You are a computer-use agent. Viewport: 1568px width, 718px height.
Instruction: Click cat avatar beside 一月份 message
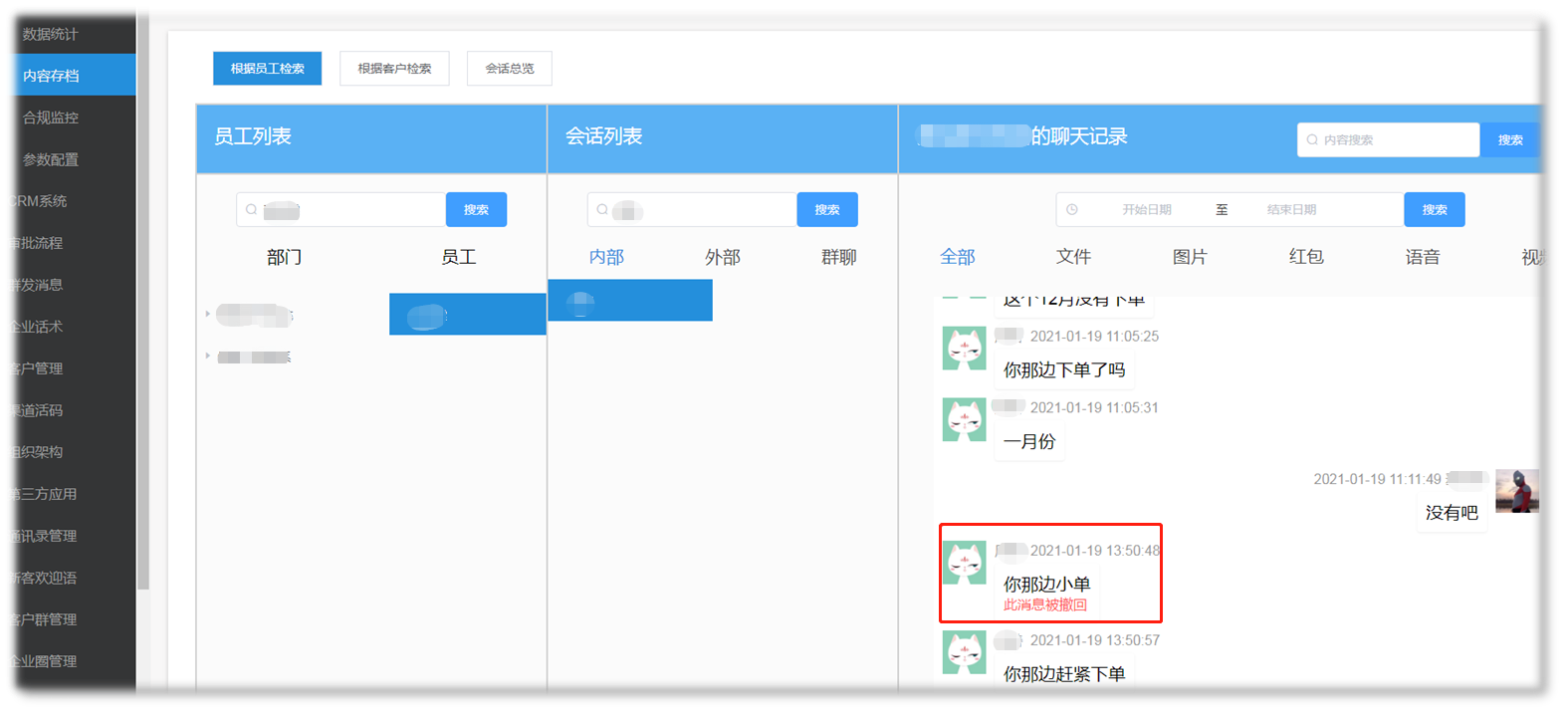point(964,420)
